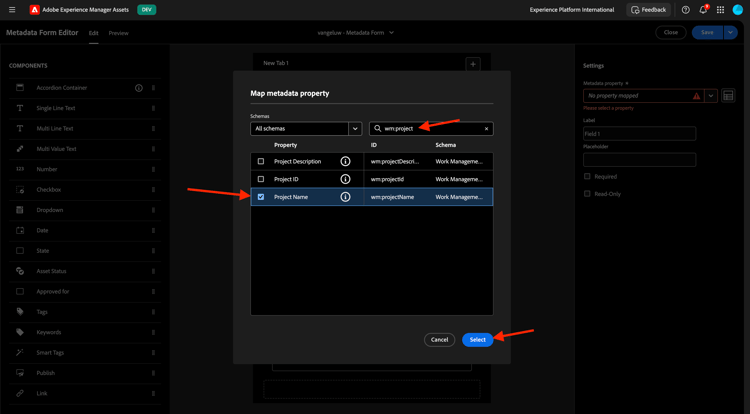Select the Date component icon
Screen dimensions: 750x414
coord(20,230)
